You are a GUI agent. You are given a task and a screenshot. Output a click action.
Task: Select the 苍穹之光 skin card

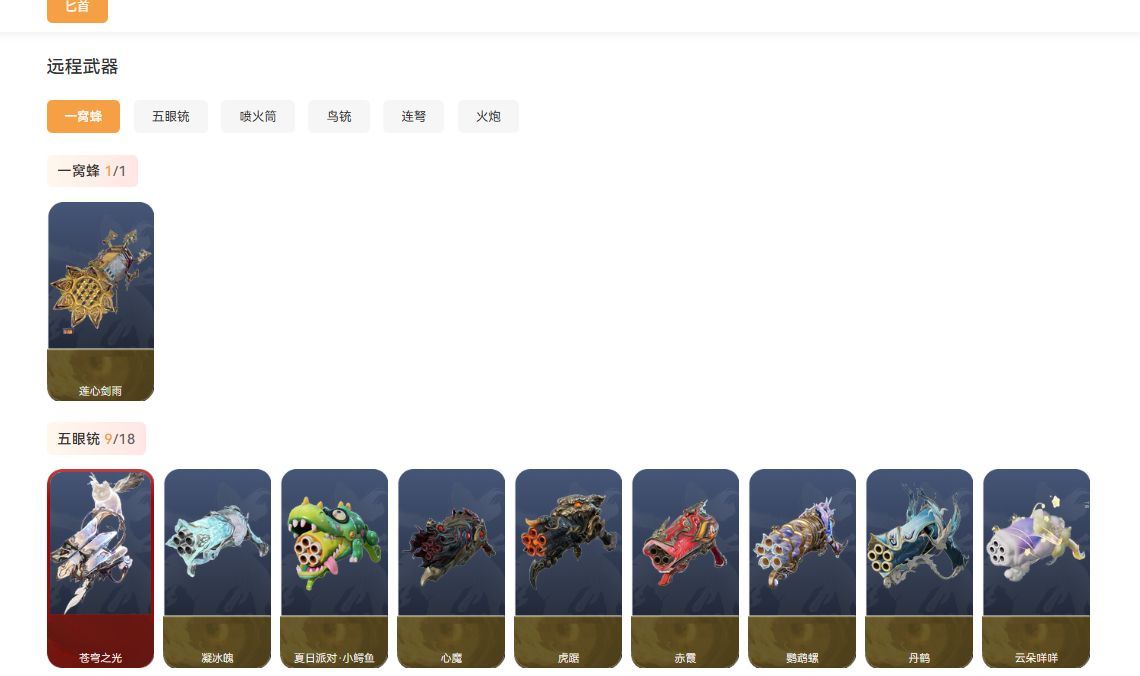[x=100, y=568]
